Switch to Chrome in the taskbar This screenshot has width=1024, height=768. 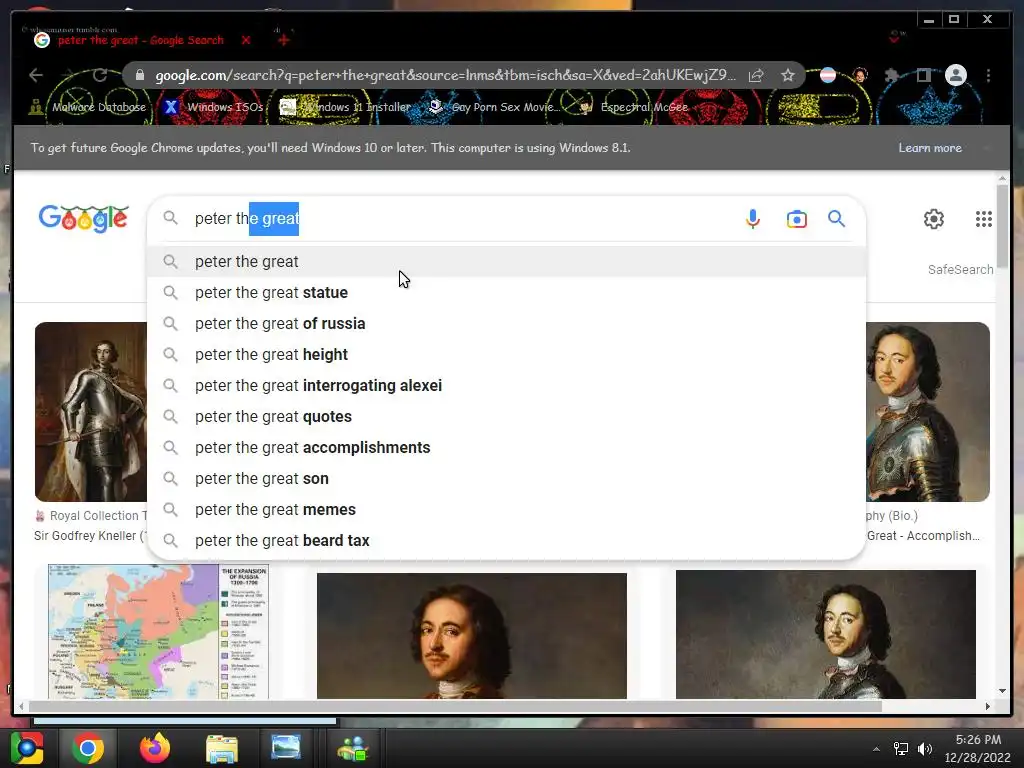click(88, 748)
